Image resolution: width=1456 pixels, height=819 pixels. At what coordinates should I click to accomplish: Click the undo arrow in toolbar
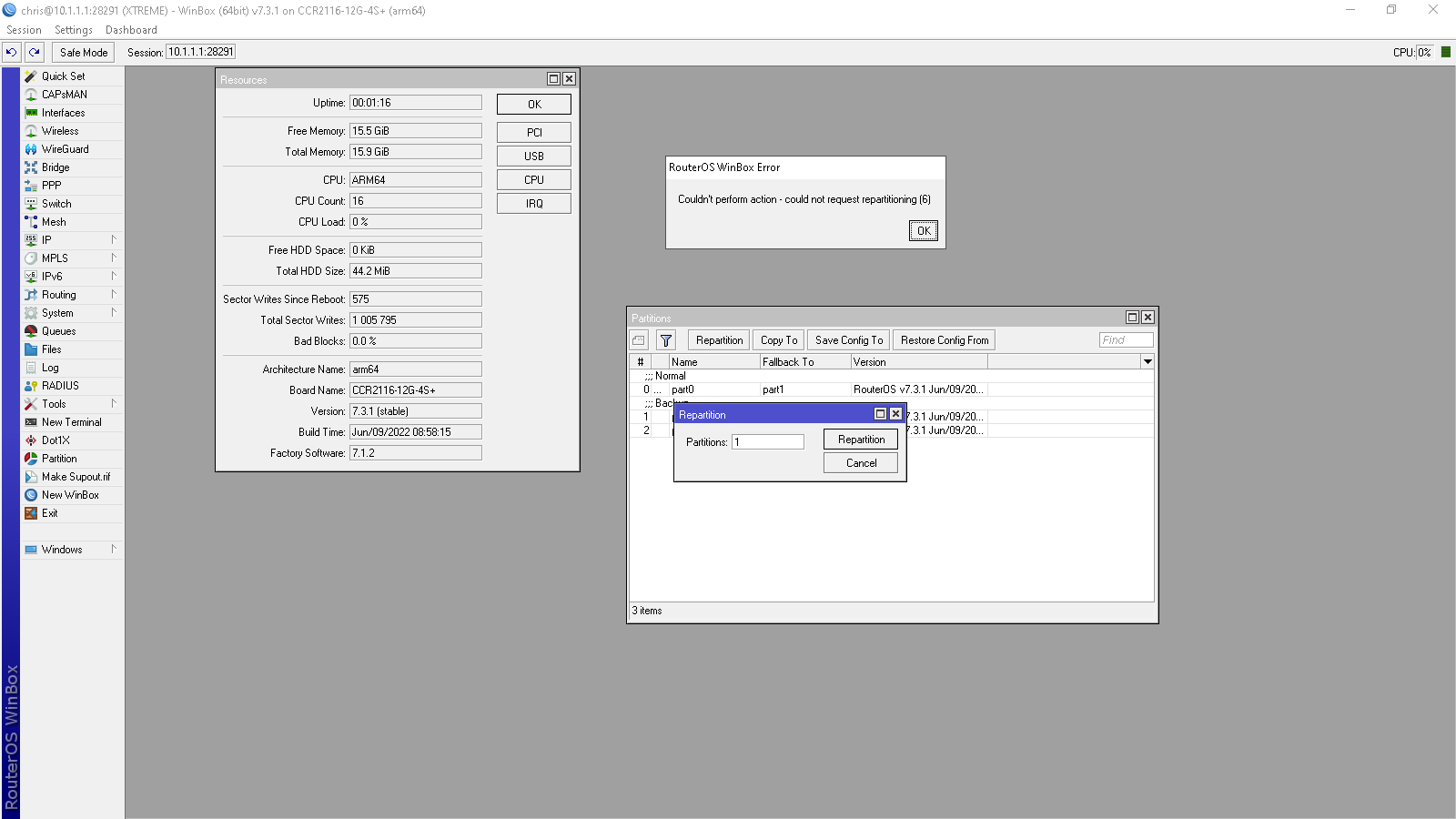coord(12,53)
